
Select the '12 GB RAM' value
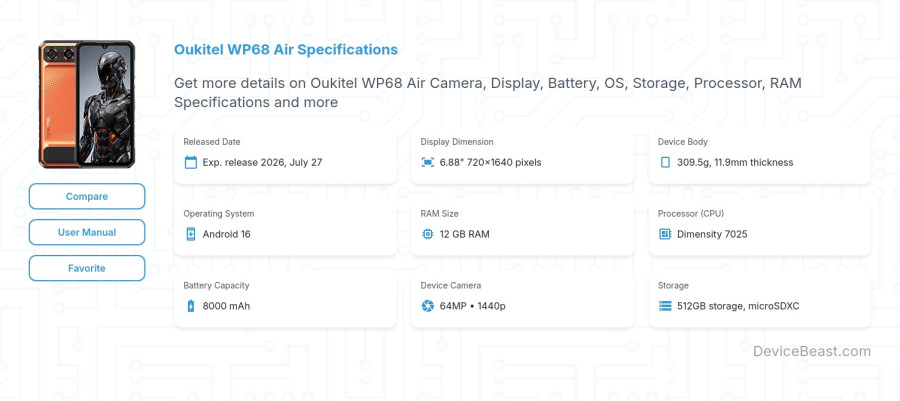[464, 234]
